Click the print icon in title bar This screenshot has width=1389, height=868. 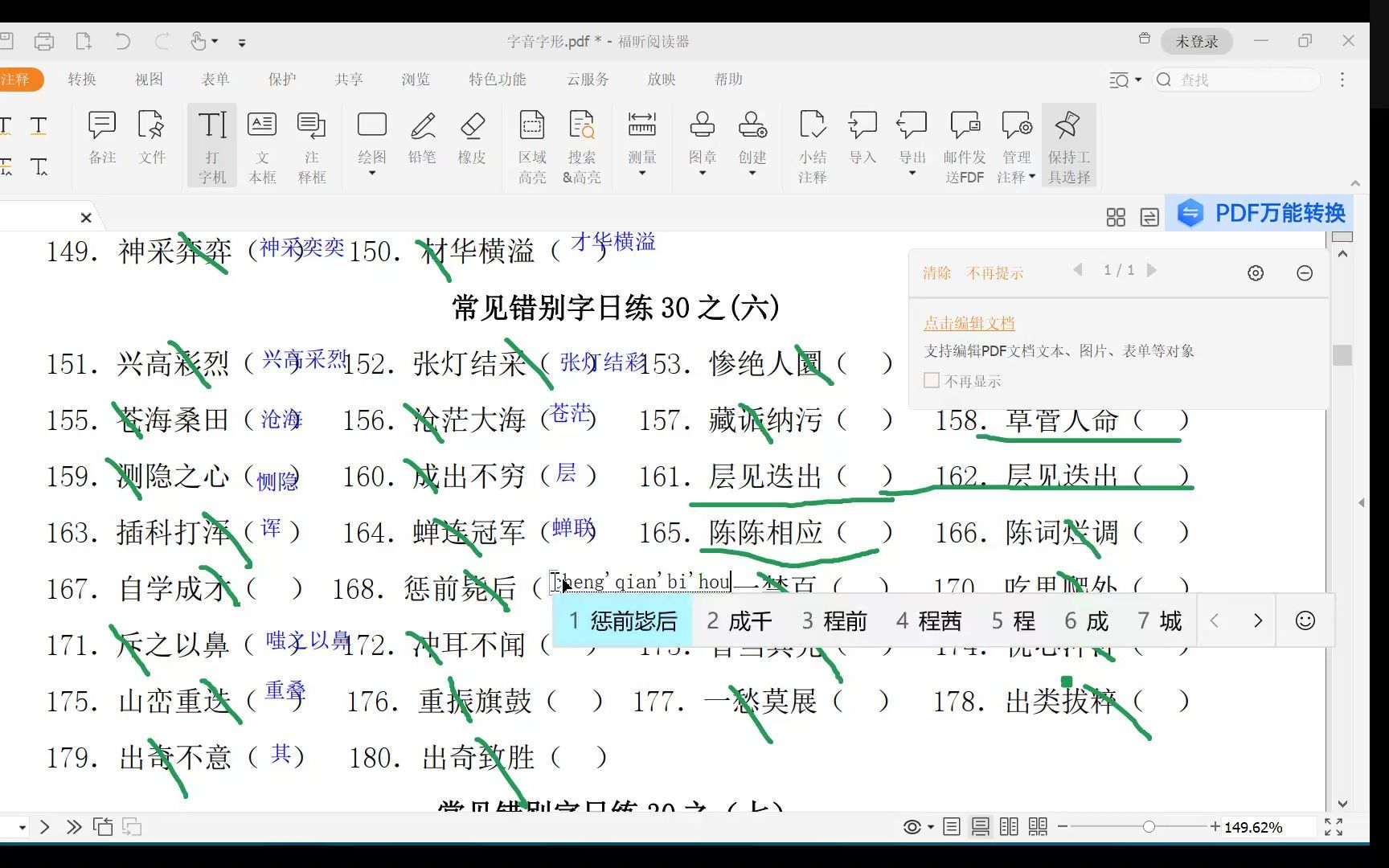pyautogui.click(x=44, y=41)
